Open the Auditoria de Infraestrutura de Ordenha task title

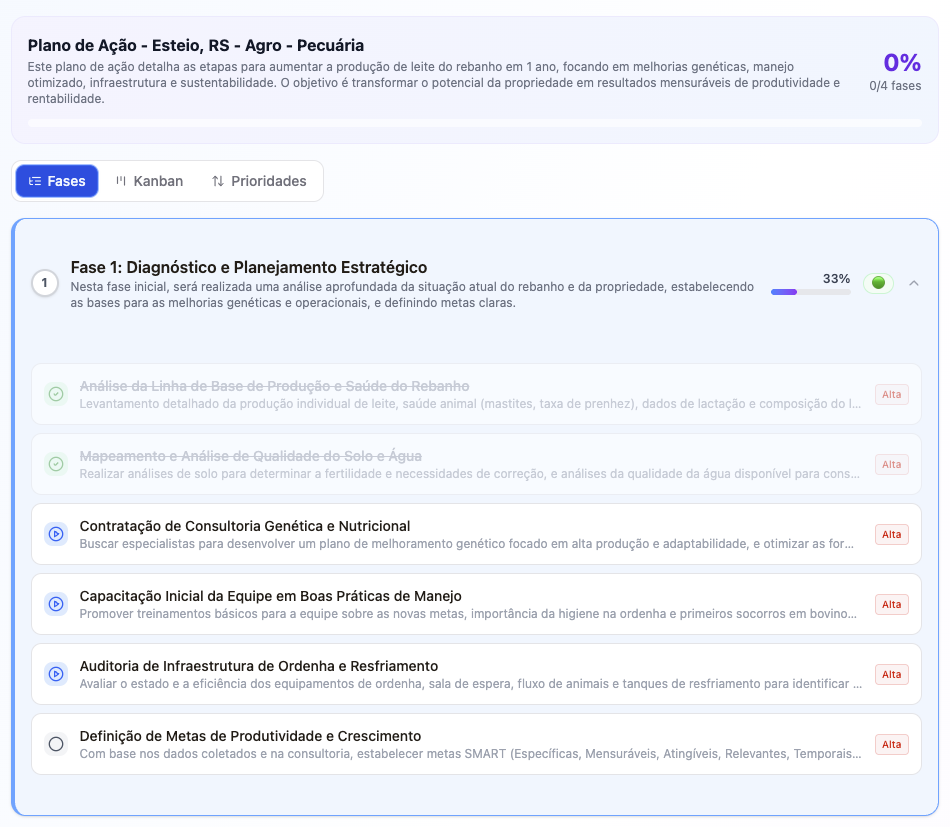259,666
